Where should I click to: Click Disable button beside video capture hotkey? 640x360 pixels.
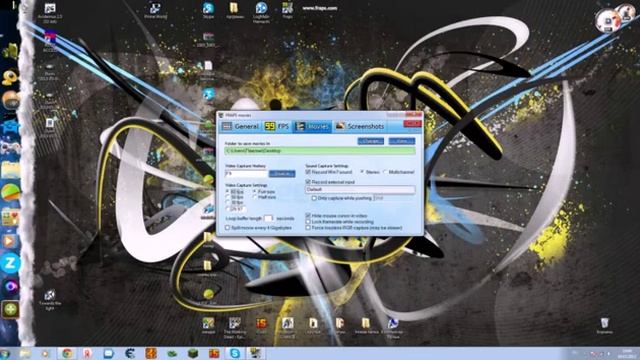coord(282,174)
